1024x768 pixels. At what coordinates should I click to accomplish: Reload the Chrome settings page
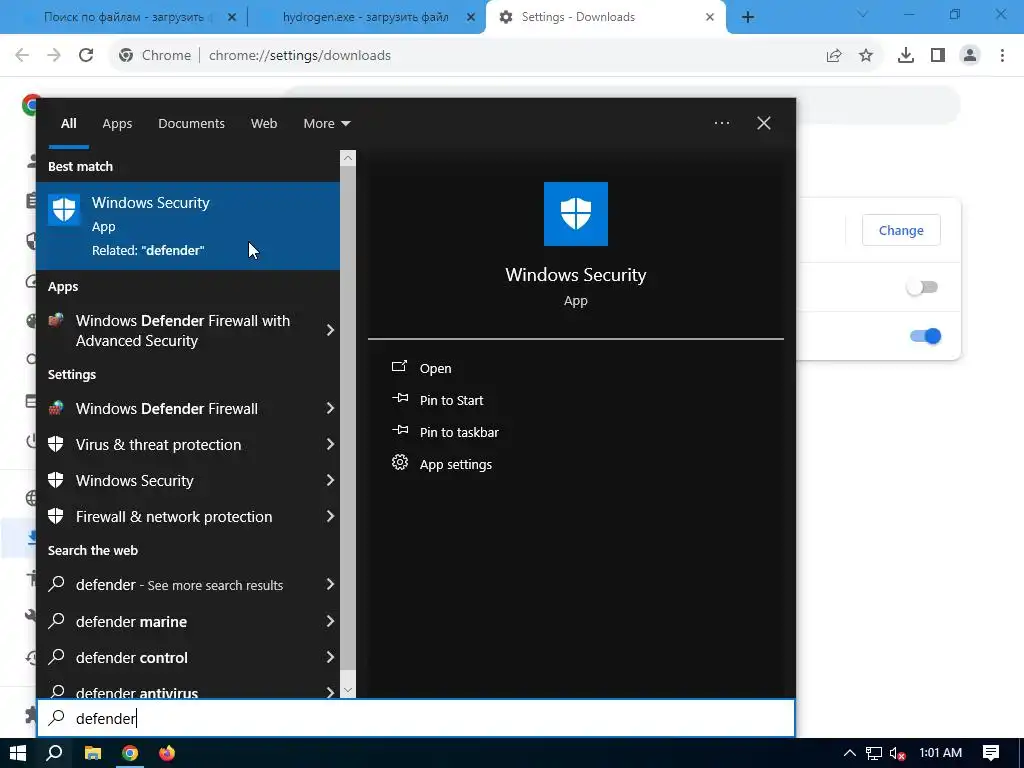(86, 56)
